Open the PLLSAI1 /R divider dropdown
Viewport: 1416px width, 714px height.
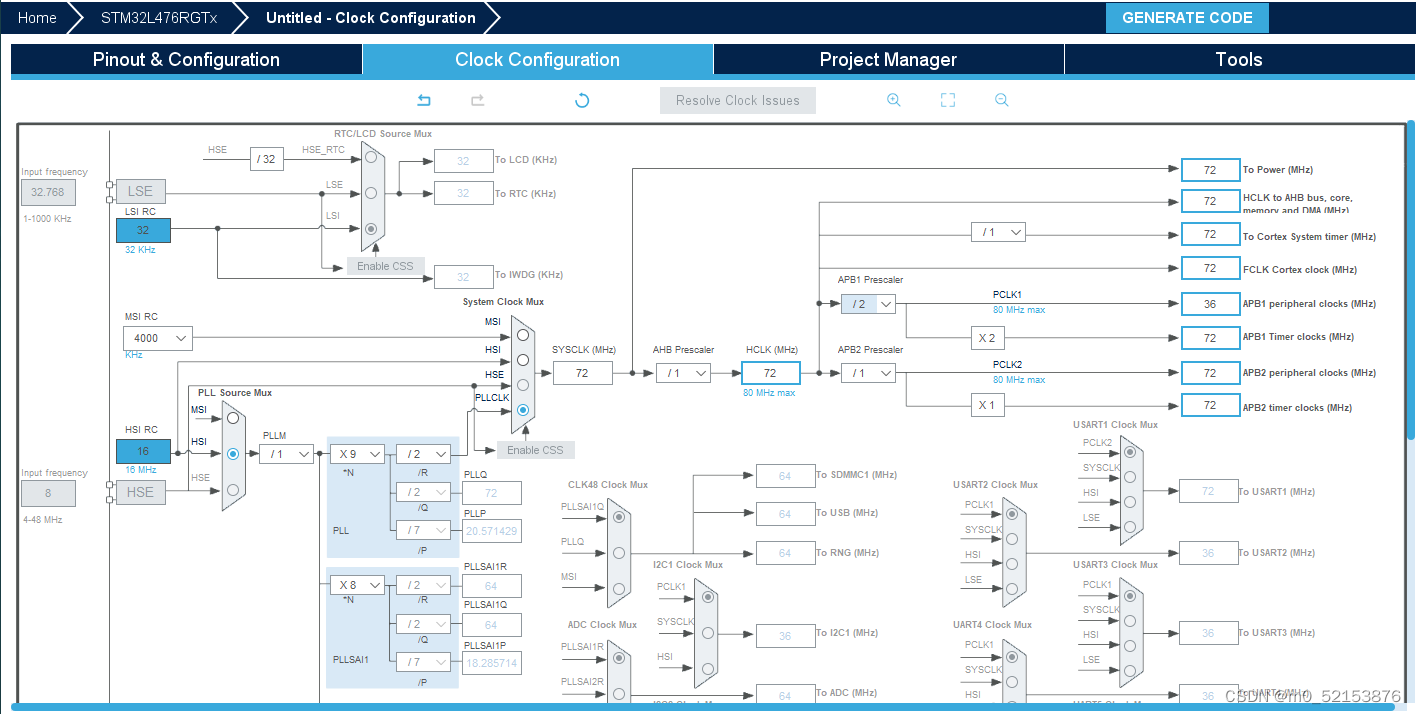(423, 585)
